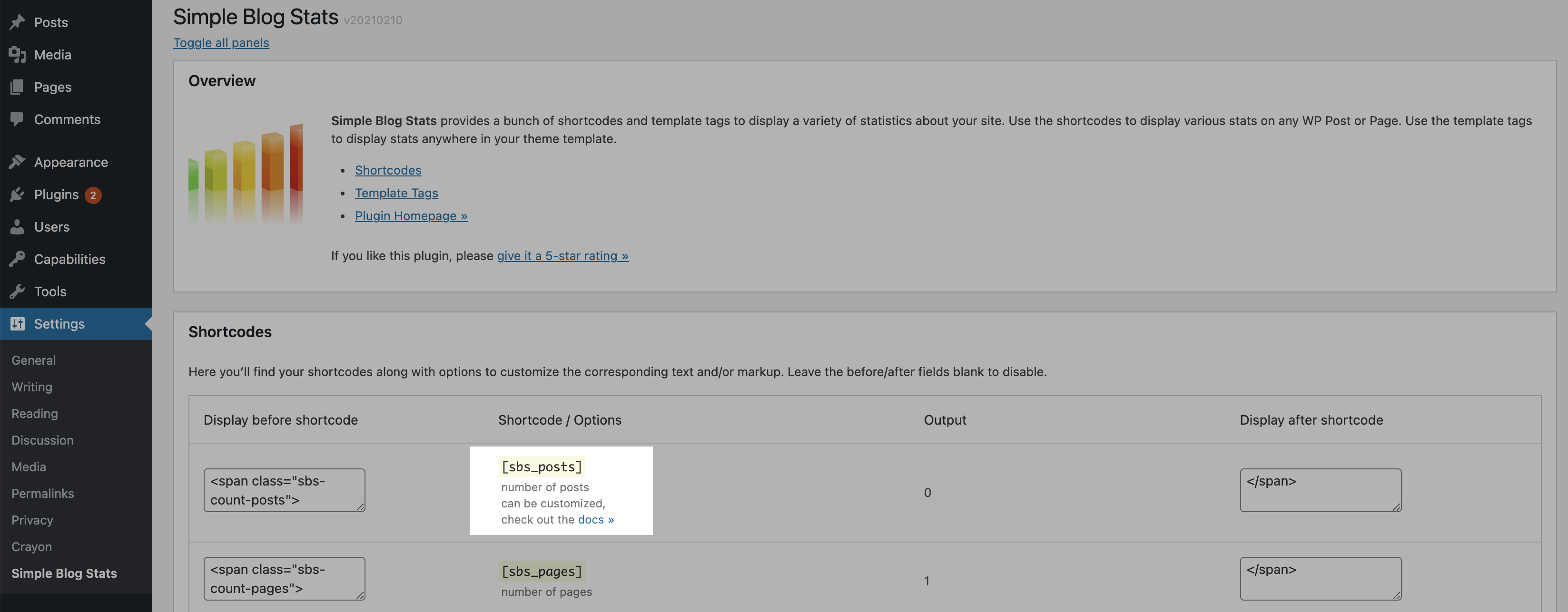Click the Users person icon
Image resolution: width=1568 pixels, height=612 pixels.
[x=17, y=226]
